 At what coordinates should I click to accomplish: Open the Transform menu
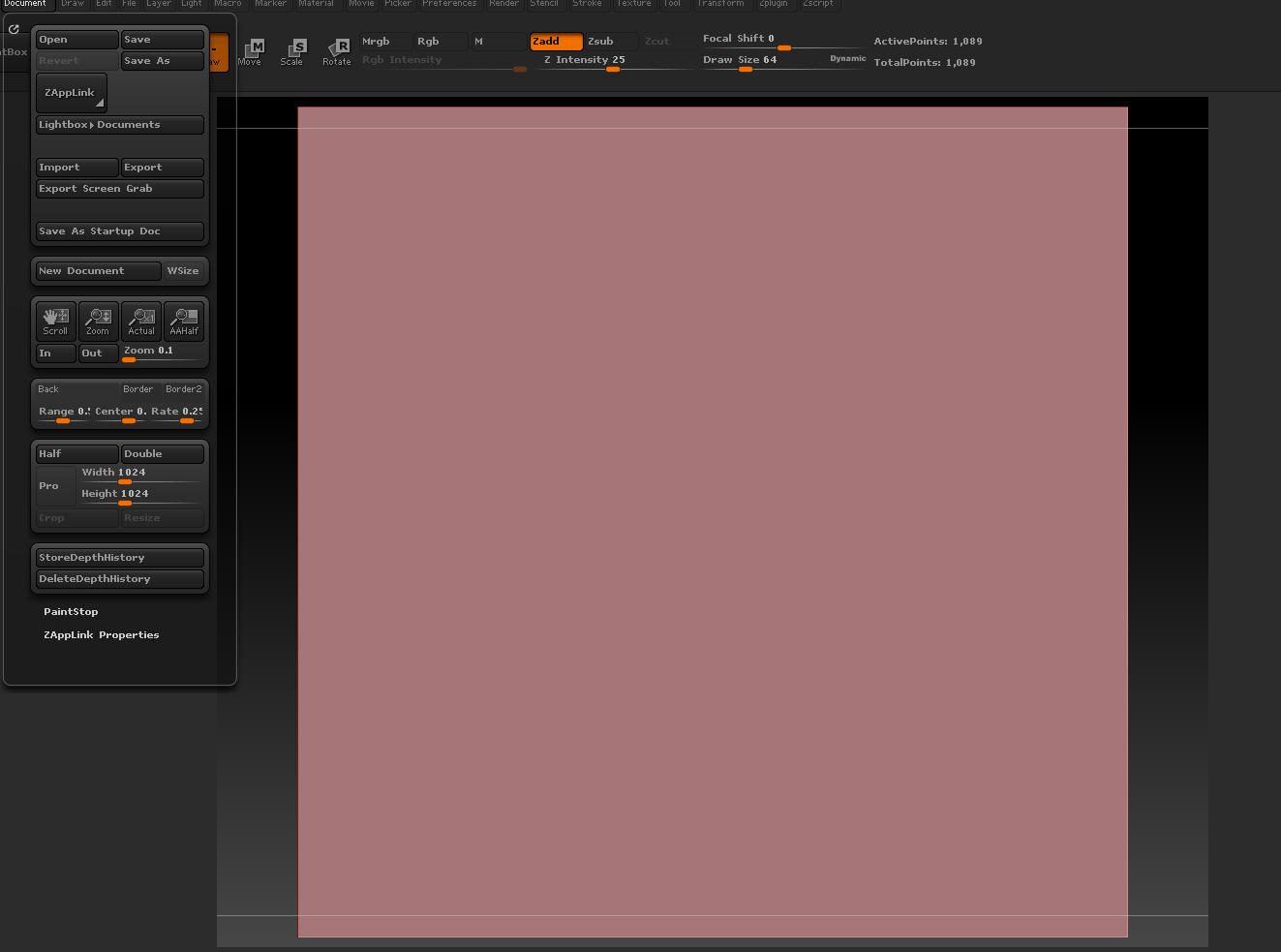coord(720,4)
